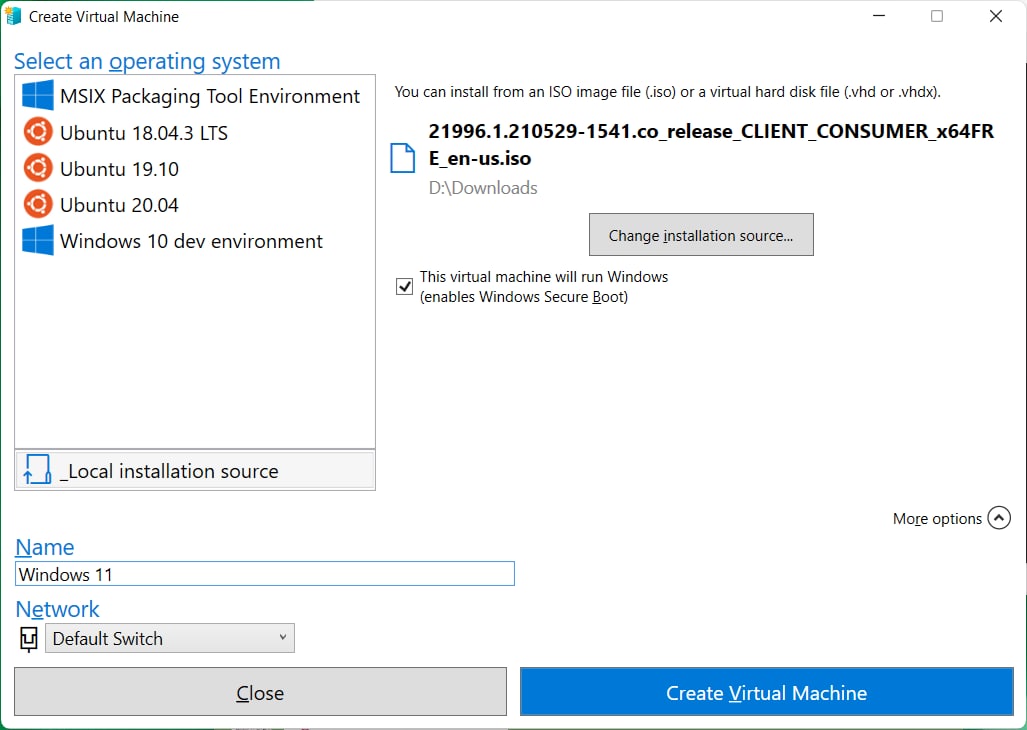Click the ISO file document icon

(403, 158)
